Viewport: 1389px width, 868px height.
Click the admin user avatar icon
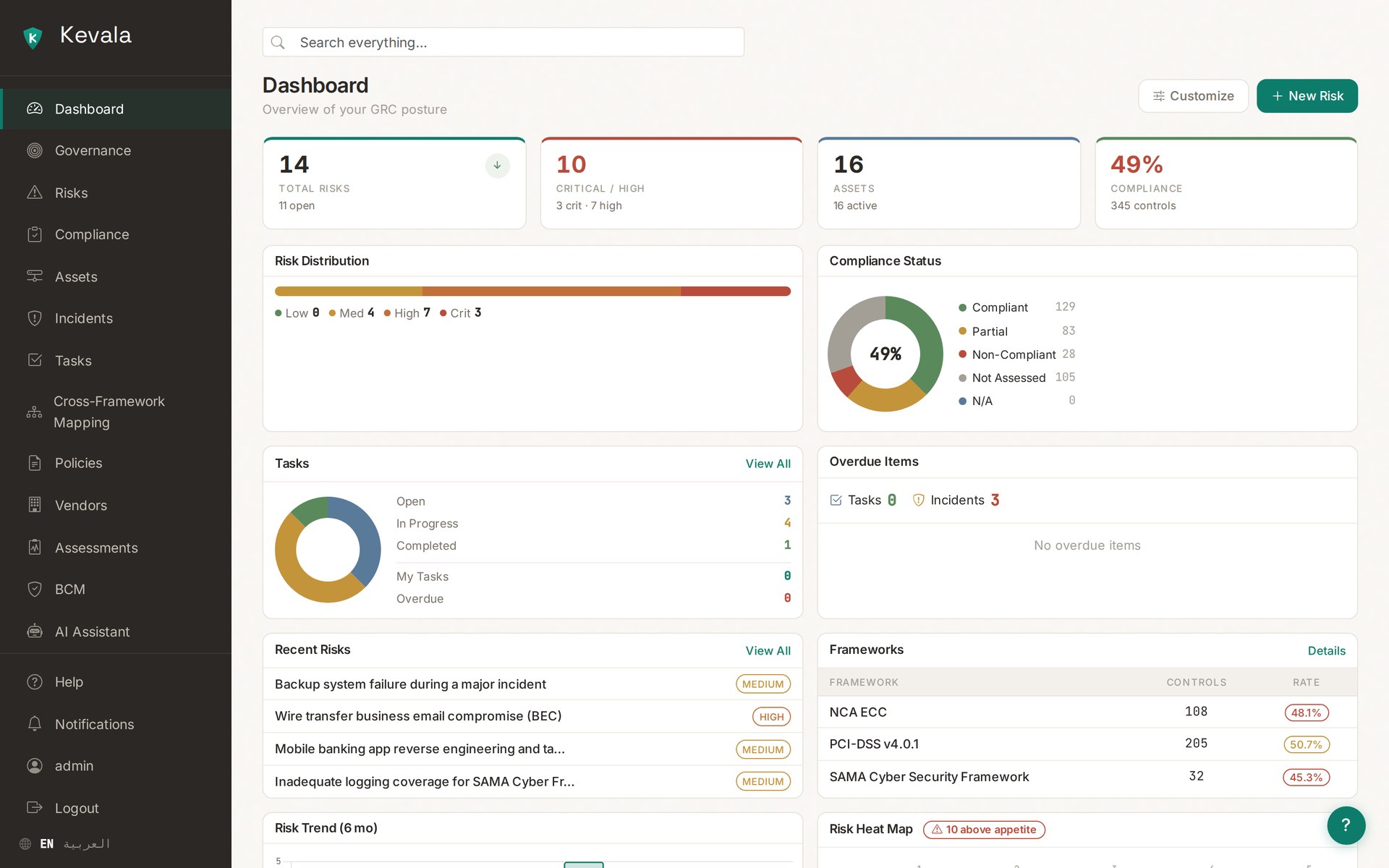(35, 766)
